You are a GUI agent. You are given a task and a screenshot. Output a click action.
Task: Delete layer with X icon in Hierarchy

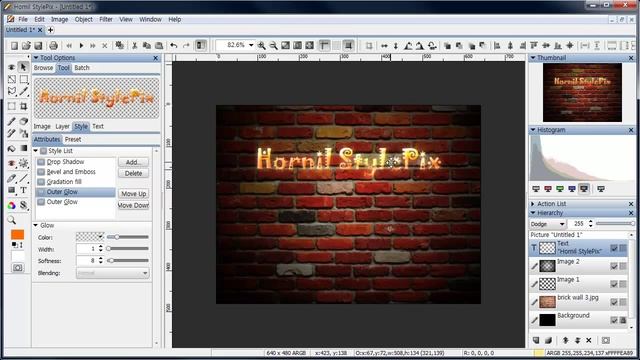click(589, 340)
